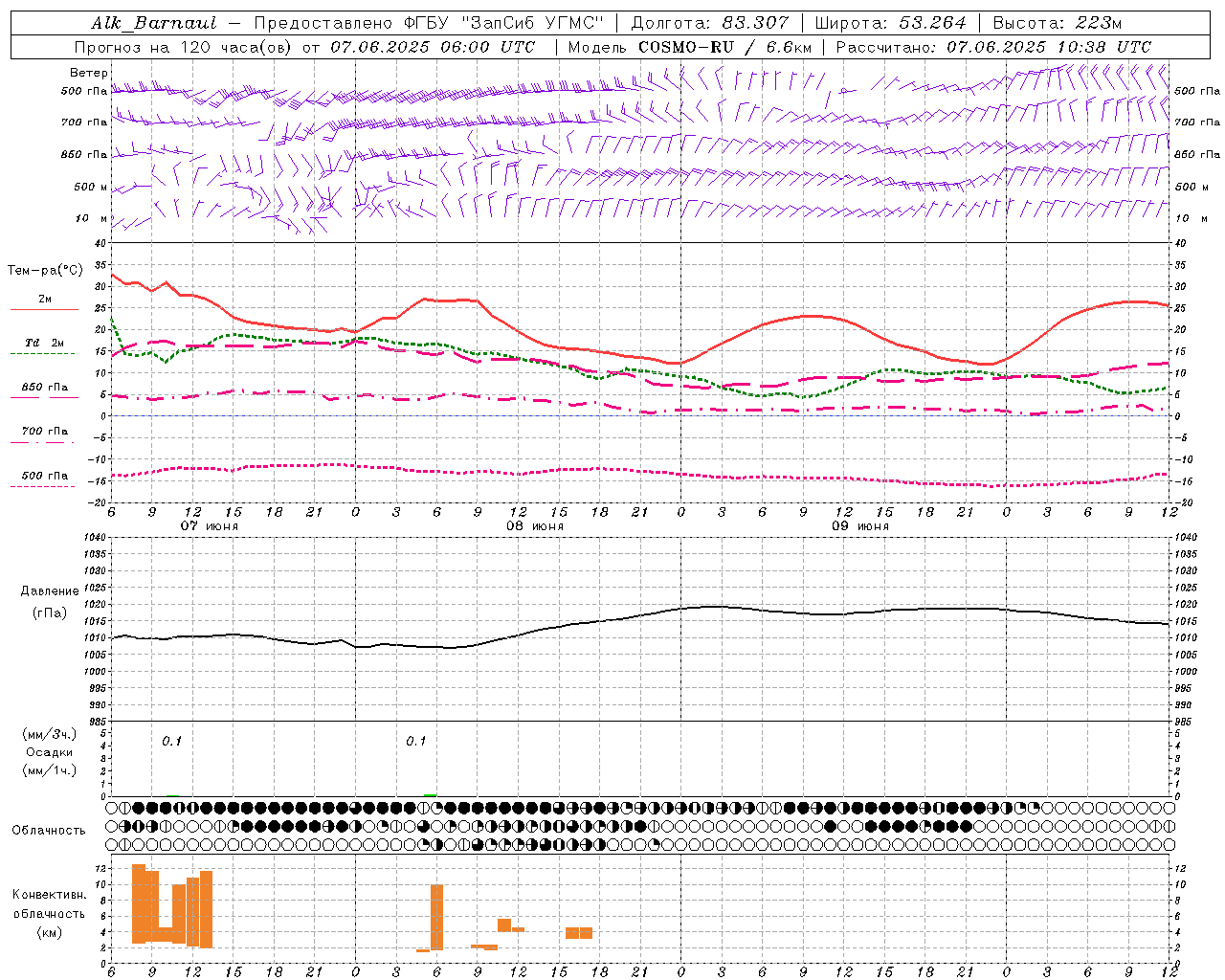Click the pink dotted 500 гПа line sample in temperature legend

pyautogui.click(x=42, y=486)
